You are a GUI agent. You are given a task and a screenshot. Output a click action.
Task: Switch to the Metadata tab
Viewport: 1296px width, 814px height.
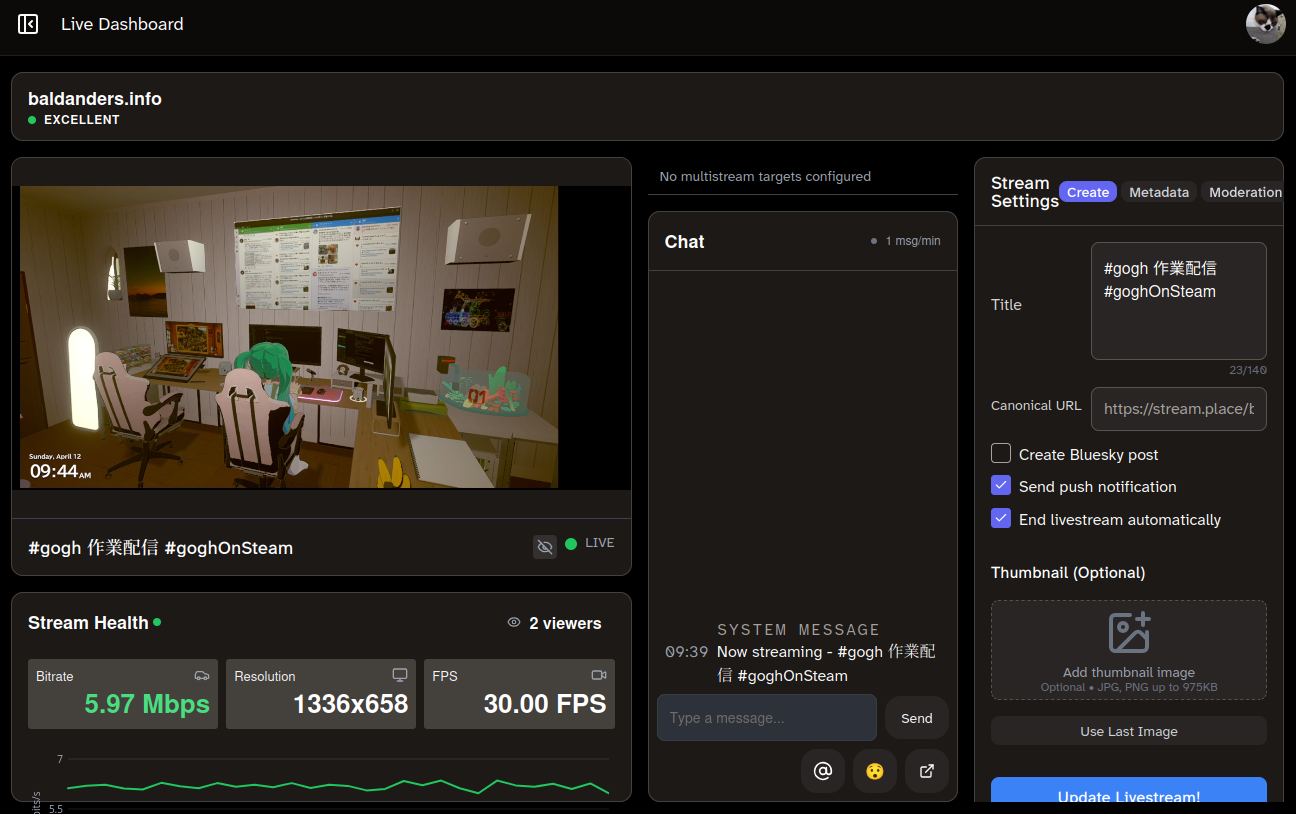pyautogui.click(x=1159, y=191)
